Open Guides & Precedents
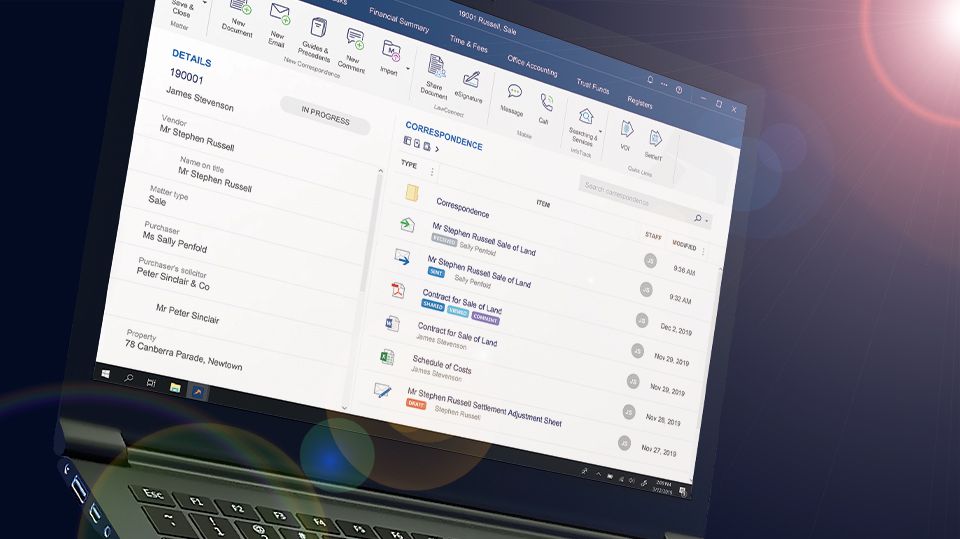Image resolution: width=960 pixels, height=539 pixels. tap(319, 28)
